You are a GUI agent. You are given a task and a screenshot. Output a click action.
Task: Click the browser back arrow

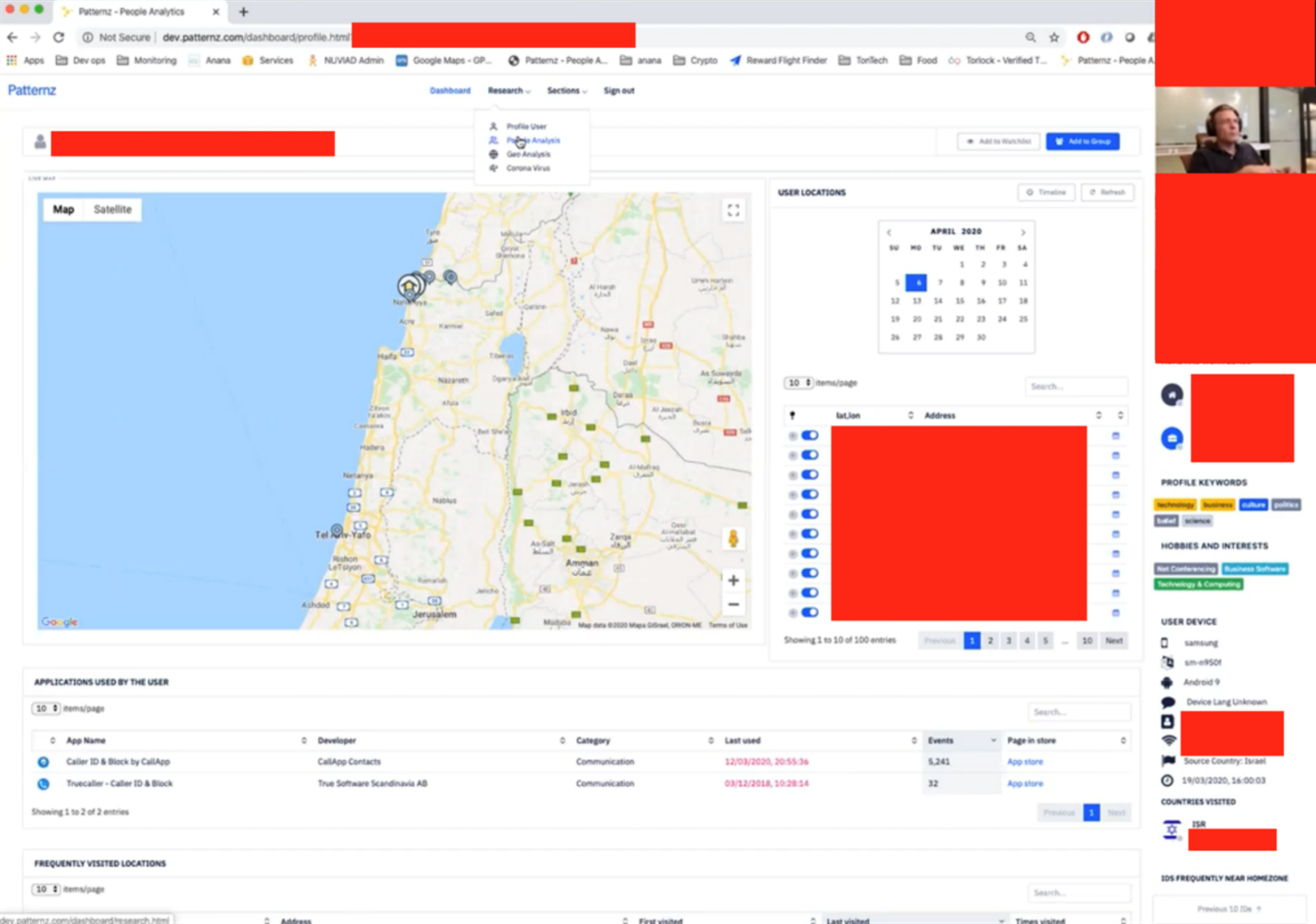click(12, 38)
